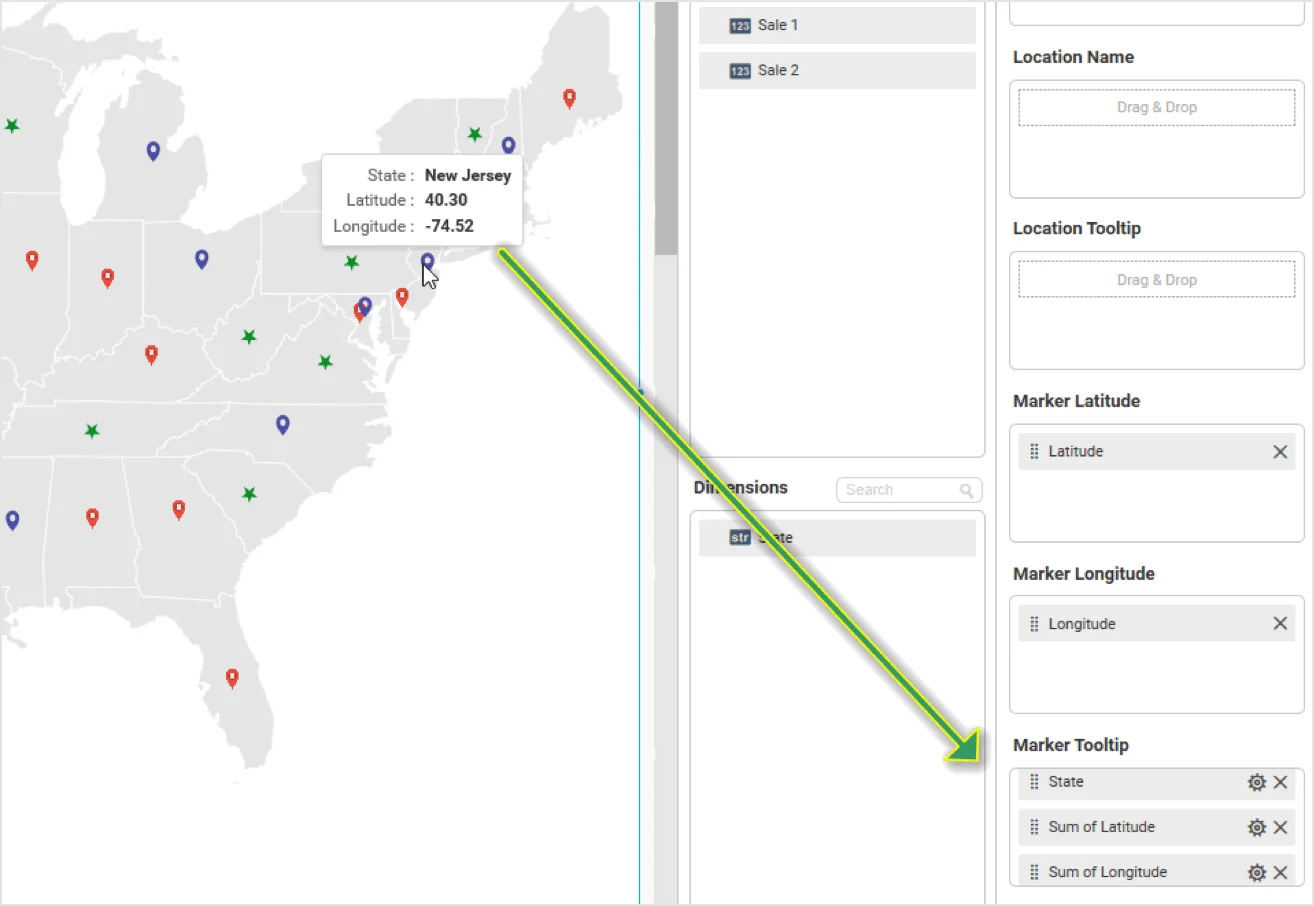
Task: Click the Maine red pin marker
Action: pos(569,97)
